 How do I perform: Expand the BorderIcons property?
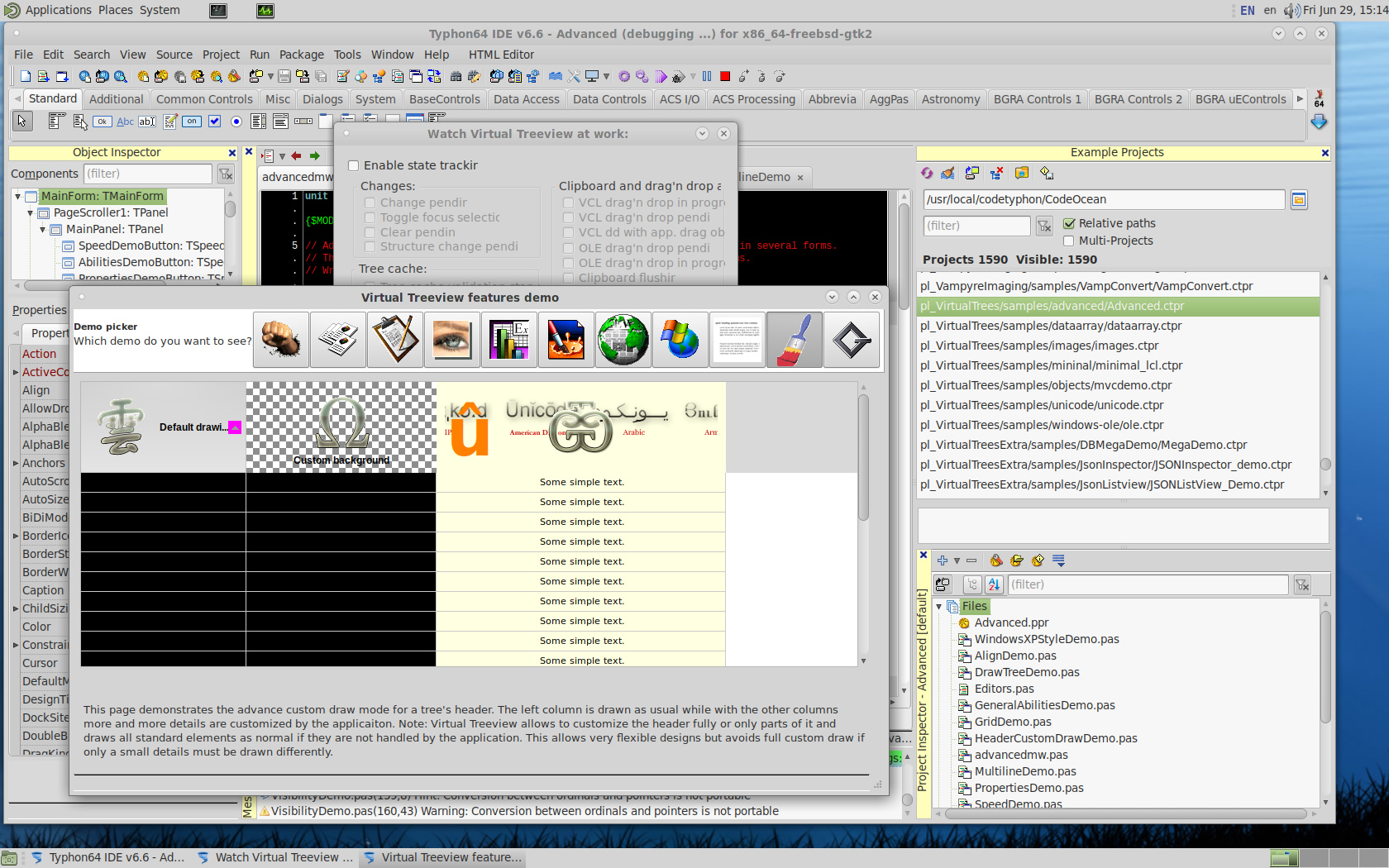16,536
